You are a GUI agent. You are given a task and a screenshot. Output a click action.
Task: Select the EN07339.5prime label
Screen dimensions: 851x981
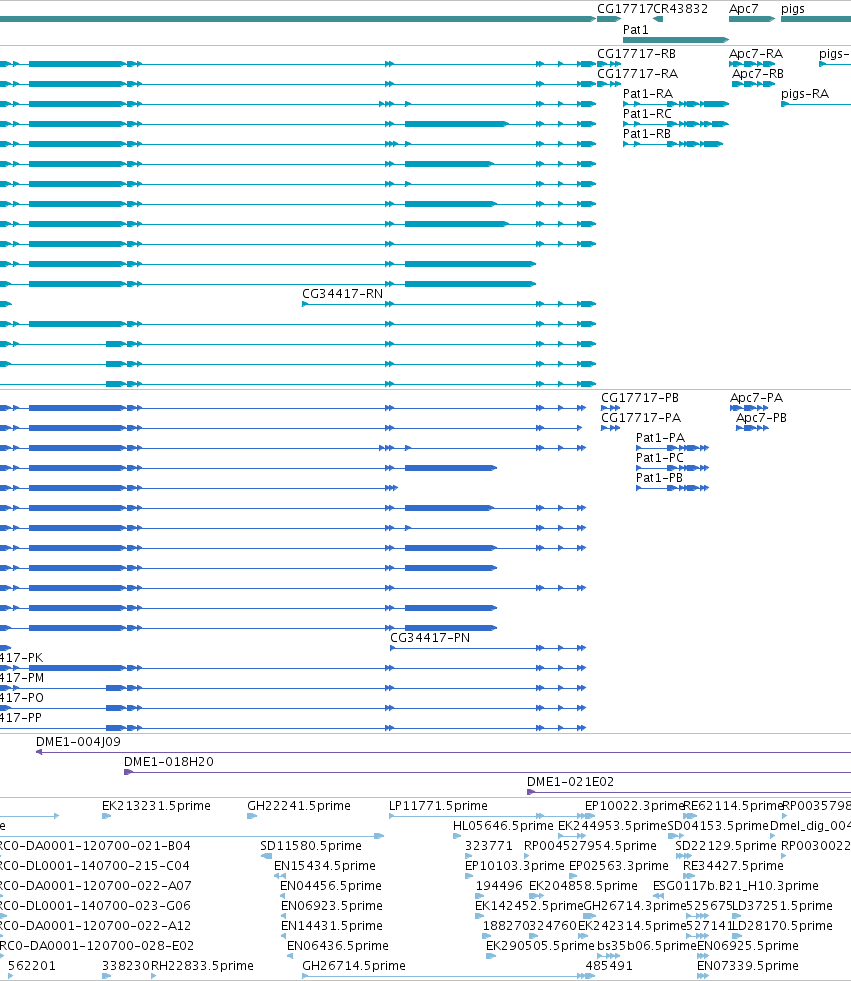click(x=748, y=966)
